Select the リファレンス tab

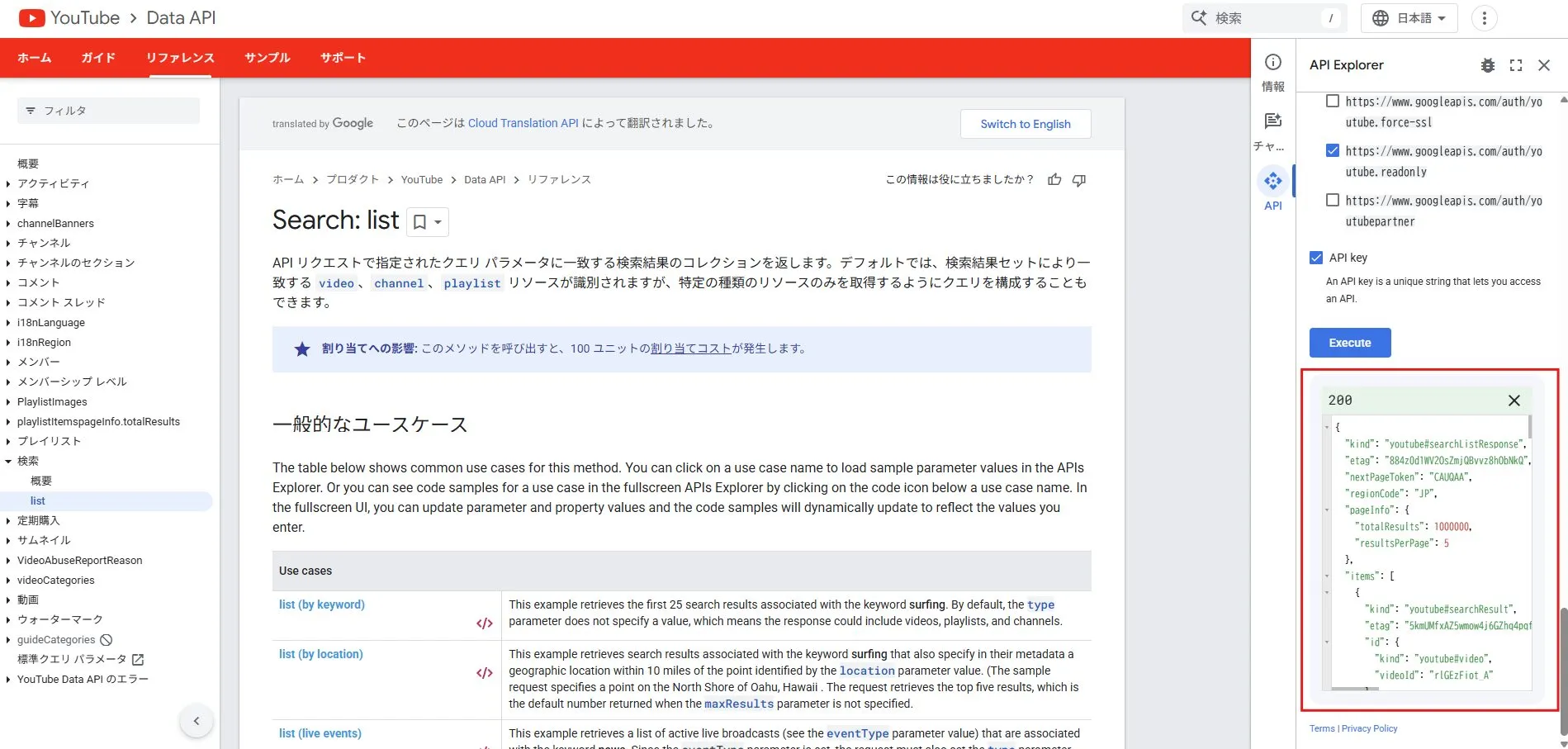coord(180,58)
